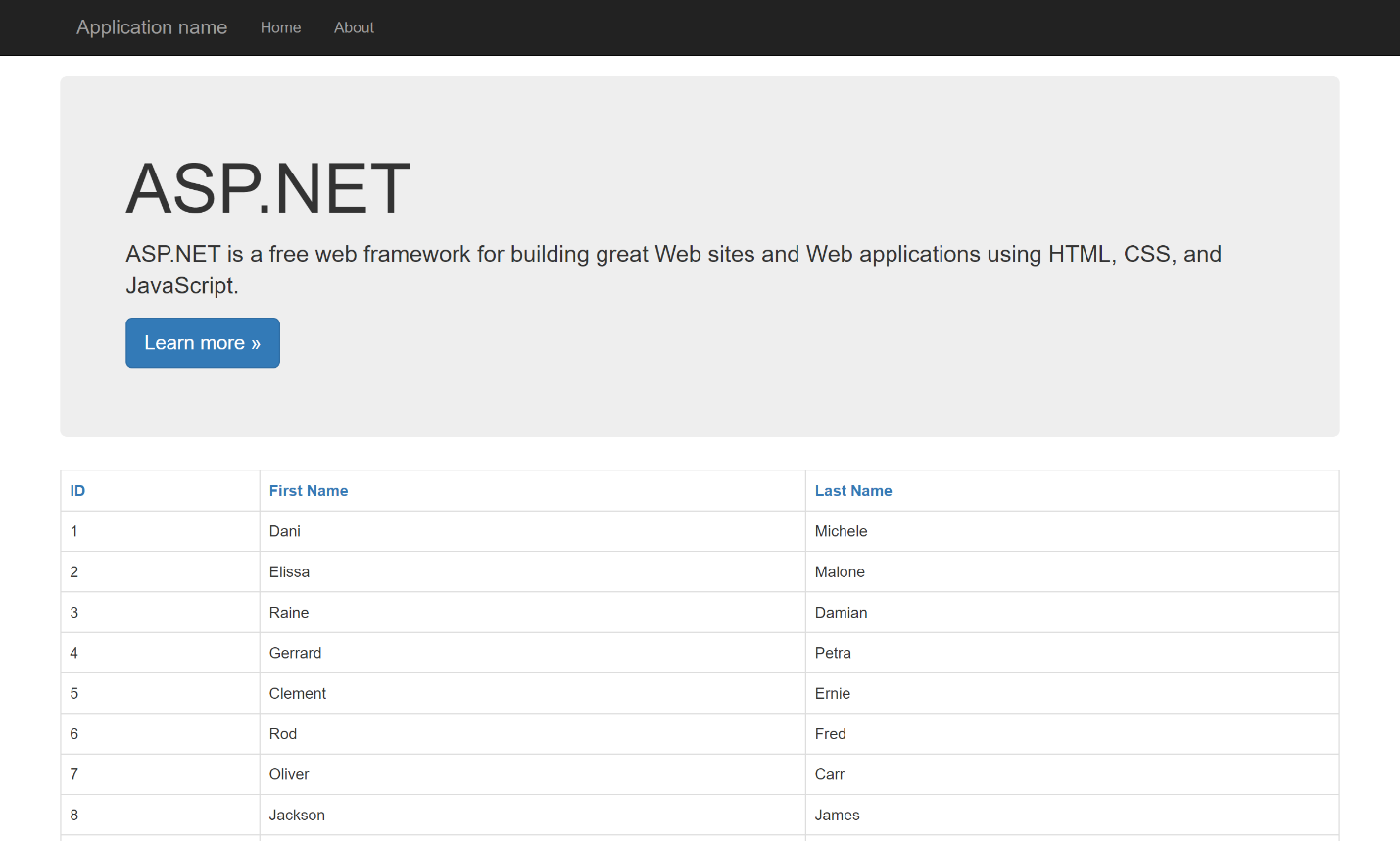Open the Application name brand link
Image resolution: width=1400 pixels, height=841 pixels.
pyautogui.click(x=152, y=27)
